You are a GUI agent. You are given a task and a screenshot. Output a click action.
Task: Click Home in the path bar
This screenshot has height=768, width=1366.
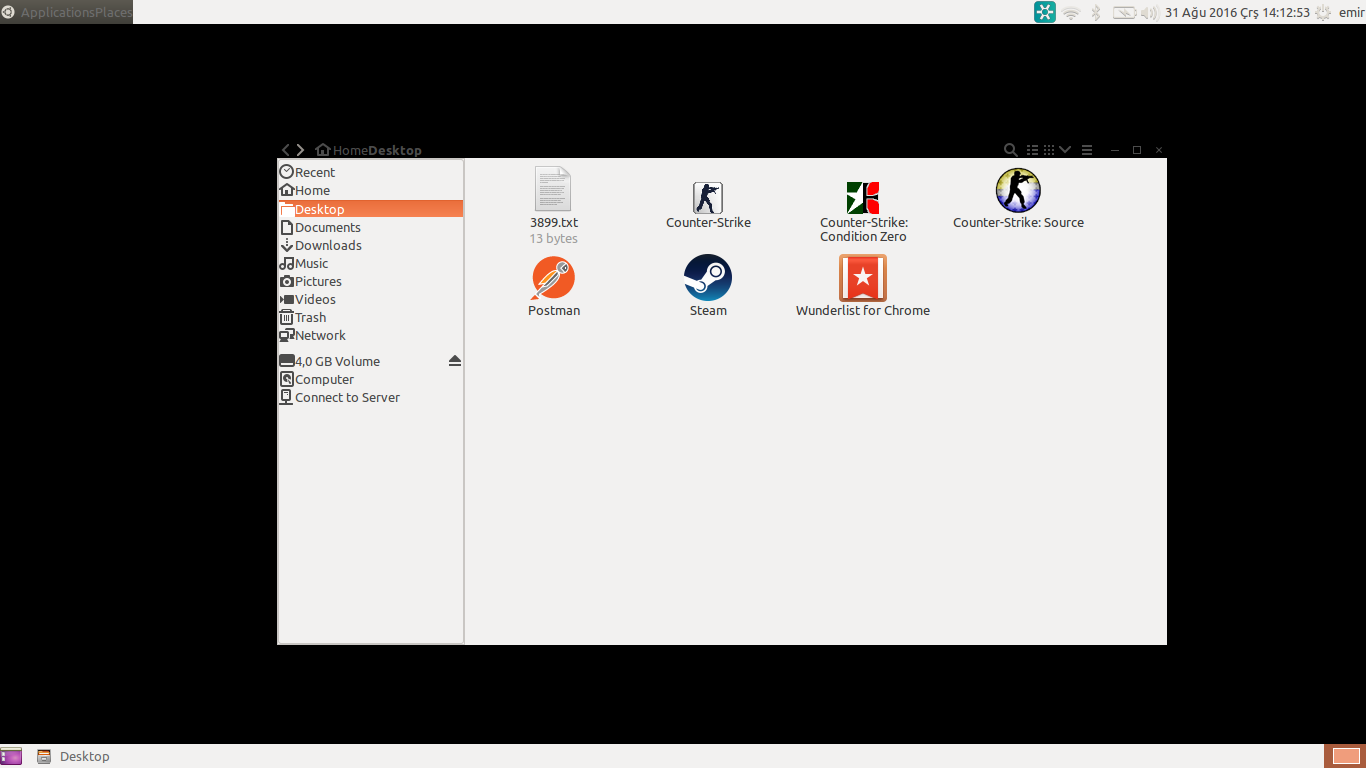342,150
